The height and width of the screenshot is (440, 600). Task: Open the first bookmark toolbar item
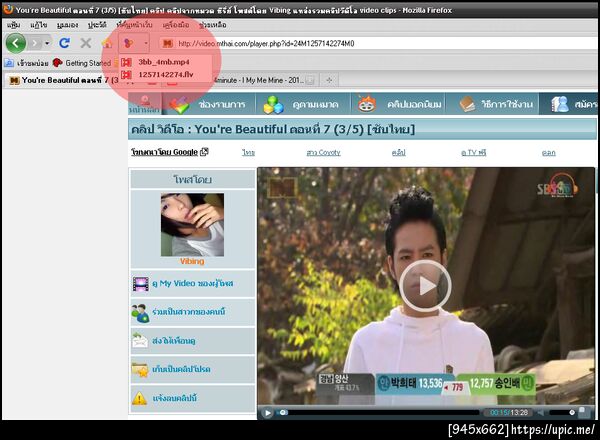[27, 63]
